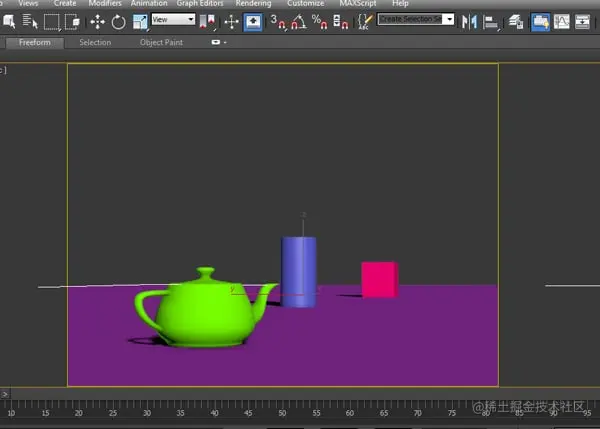Activate the Select and Manipulate tool

(232, 22)
